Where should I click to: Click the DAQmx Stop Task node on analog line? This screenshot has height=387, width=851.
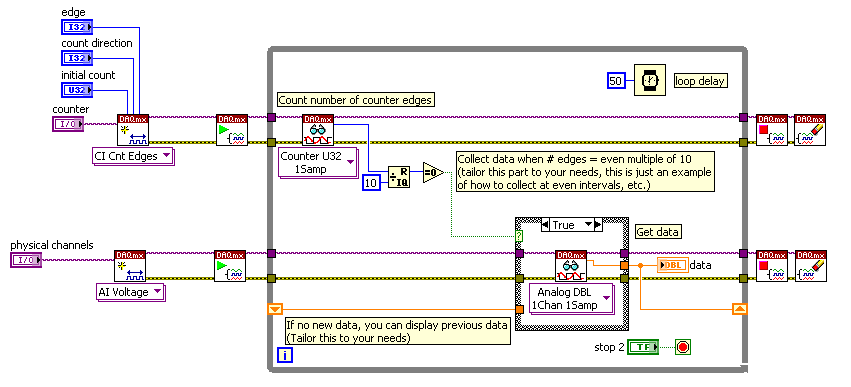[772, 265]
